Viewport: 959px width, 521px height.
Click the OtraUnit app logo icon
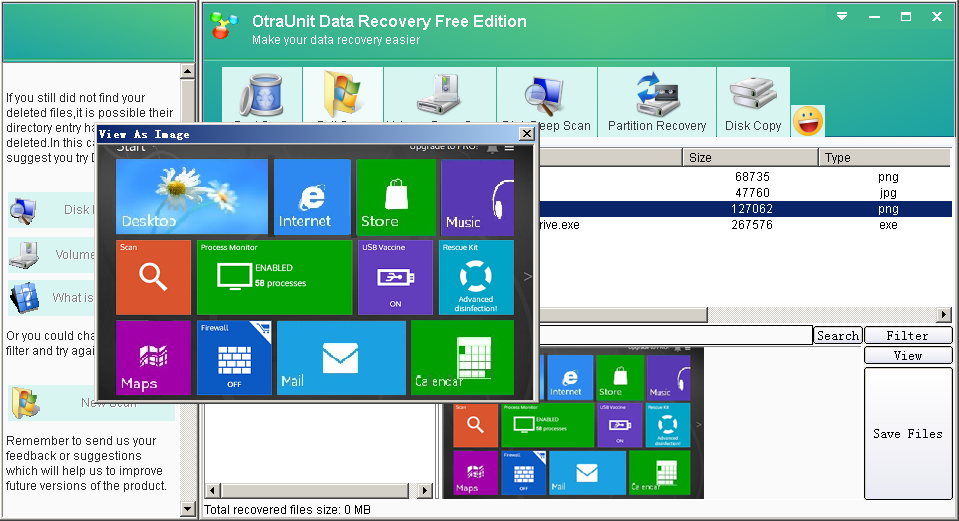223,25
